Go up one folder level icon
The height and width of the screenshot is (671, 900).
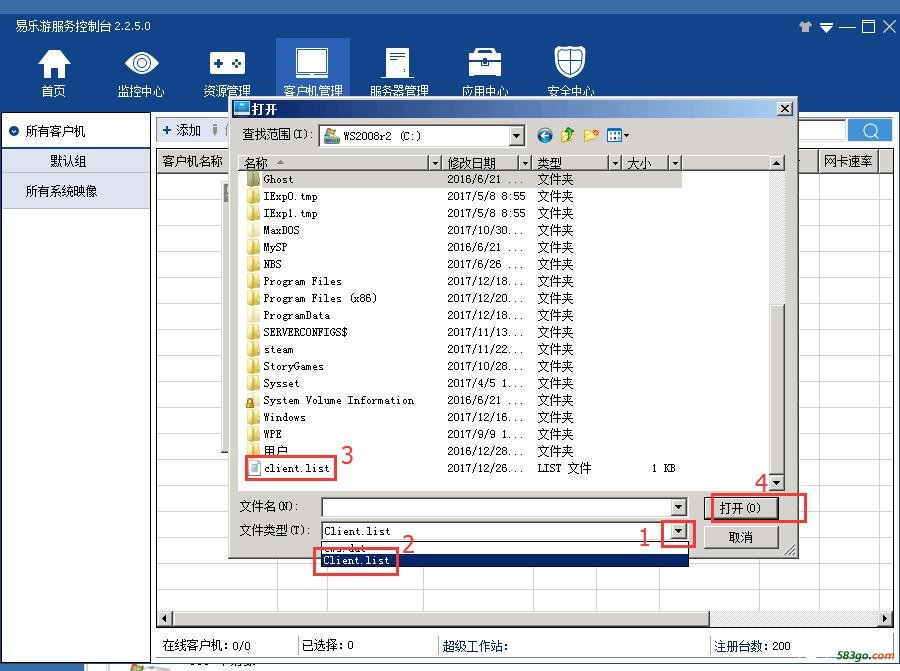[567, 135]
